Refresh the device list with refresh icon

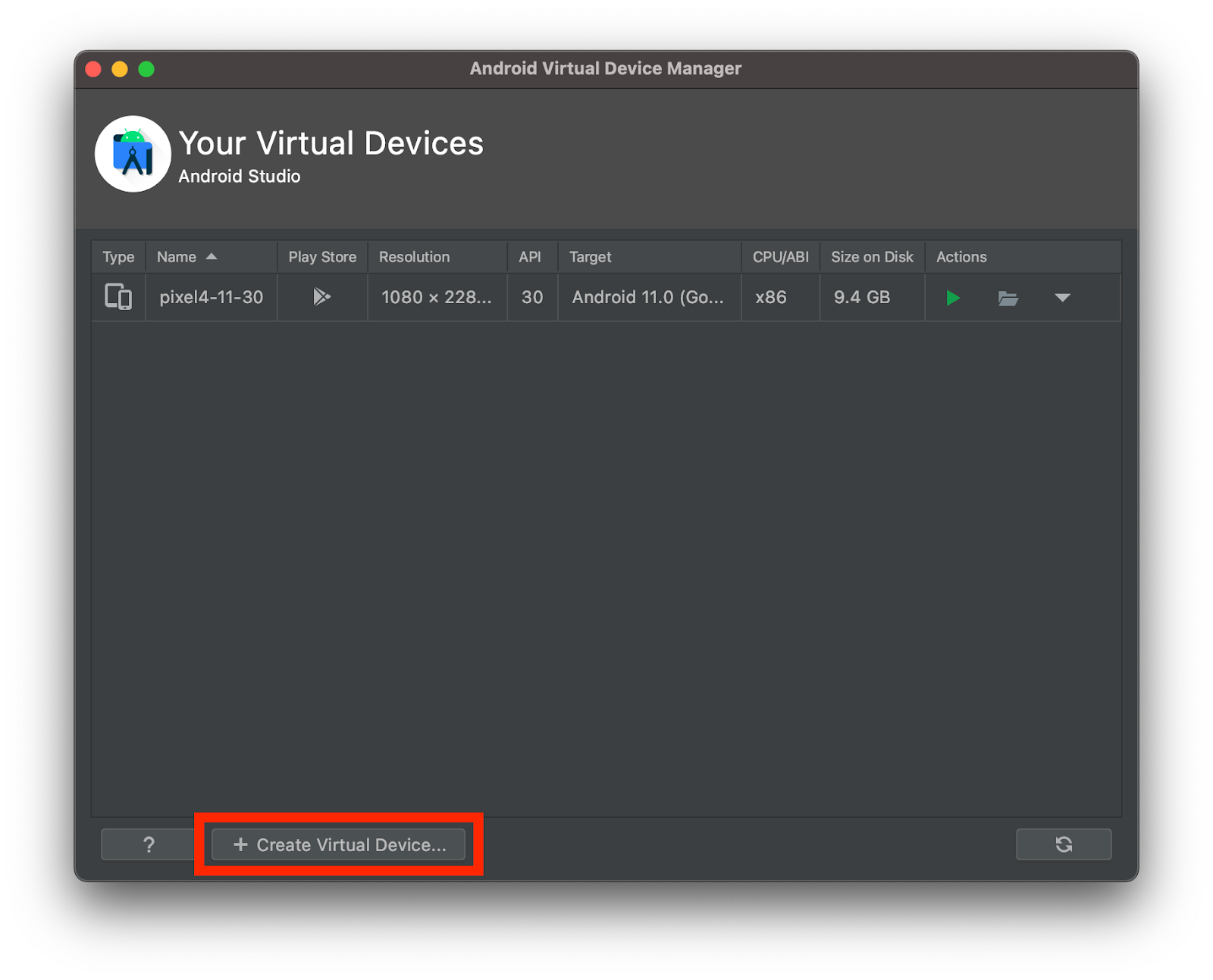click(x=1064, y=844)
